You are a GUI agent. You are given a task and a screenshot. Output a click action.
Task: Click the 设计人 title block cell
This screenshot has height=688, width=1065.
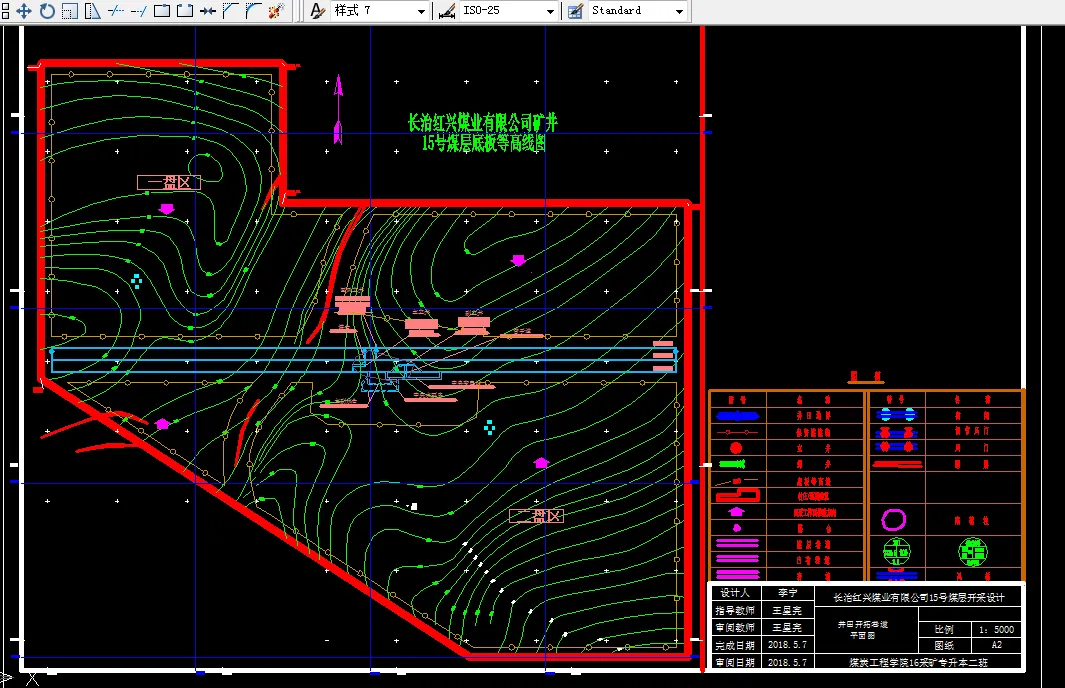click(734, 593)
